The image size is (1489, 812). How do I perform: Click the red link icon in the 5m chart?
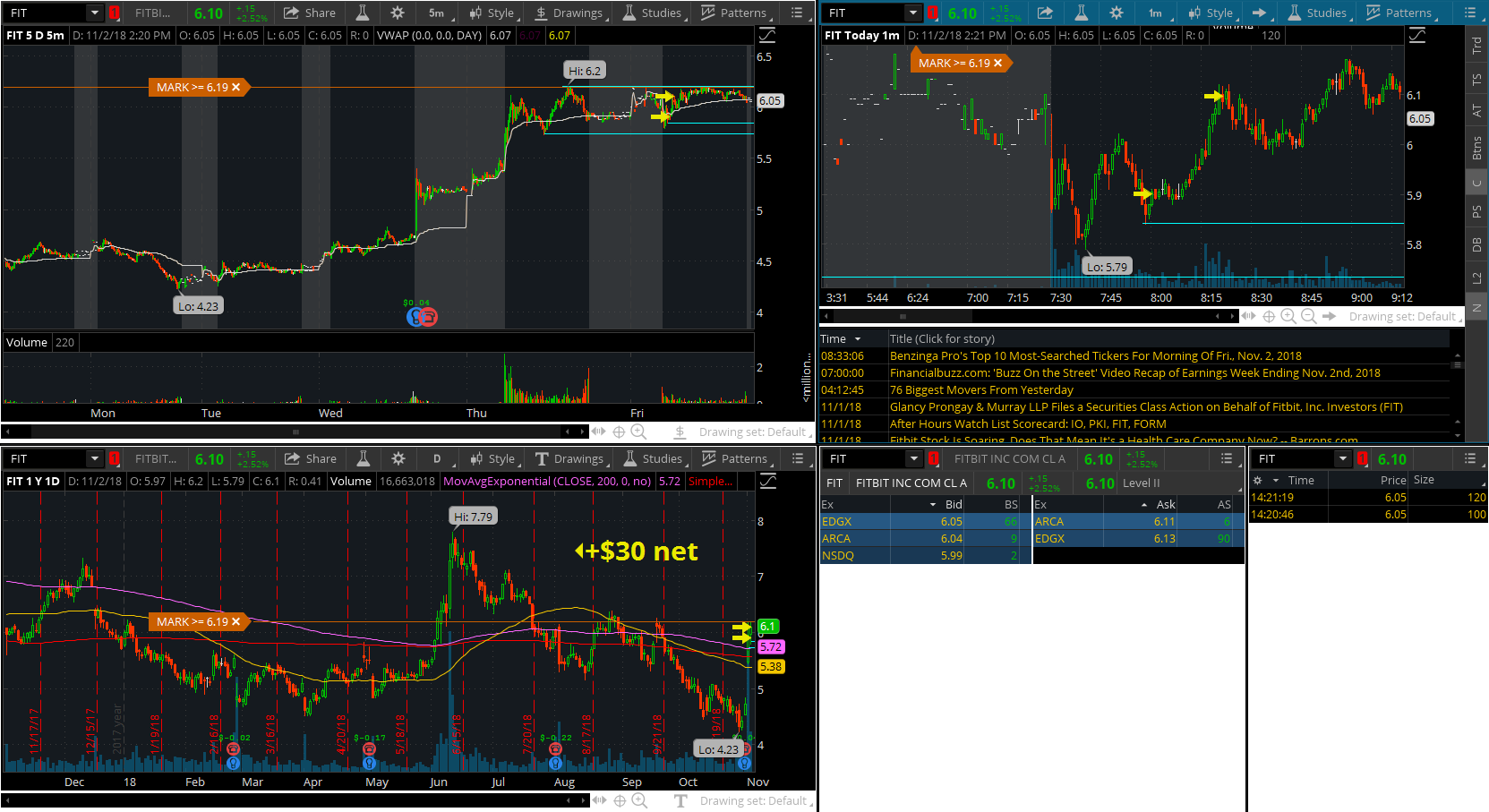[x=115, y=13]
